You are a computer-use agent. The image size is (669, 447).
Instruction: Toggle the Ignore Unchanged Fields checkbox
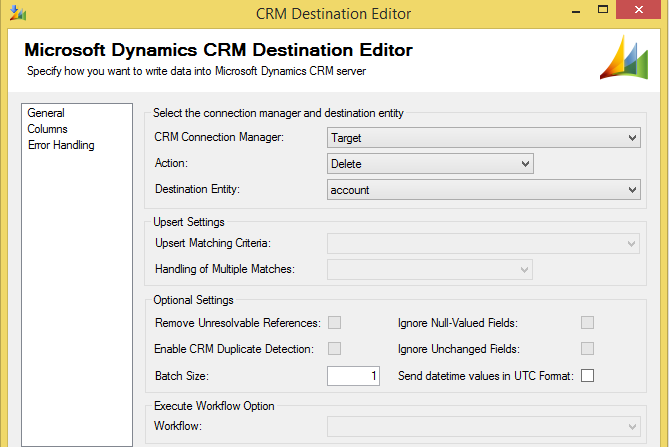588,348
